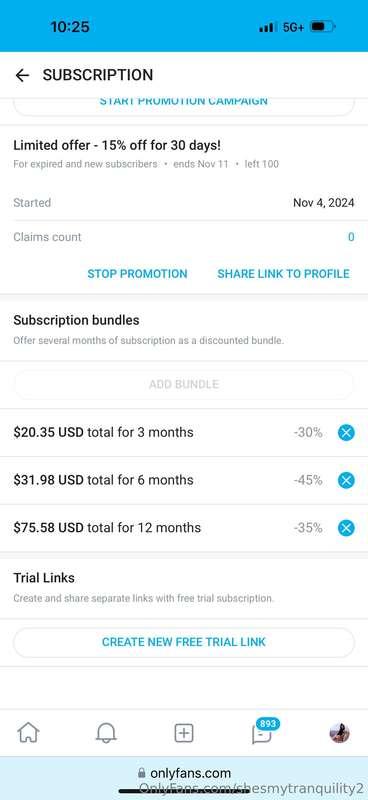Remove the 3 months bundle
Screen dimensions: 368x800
pyautogui.click(x=346, y=433)
